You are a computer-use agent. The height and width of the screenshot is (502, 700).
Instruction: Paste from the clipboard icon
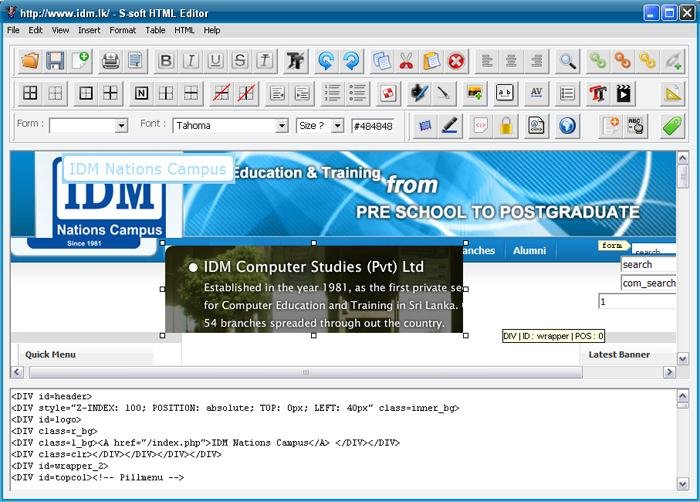click(431, 61)
